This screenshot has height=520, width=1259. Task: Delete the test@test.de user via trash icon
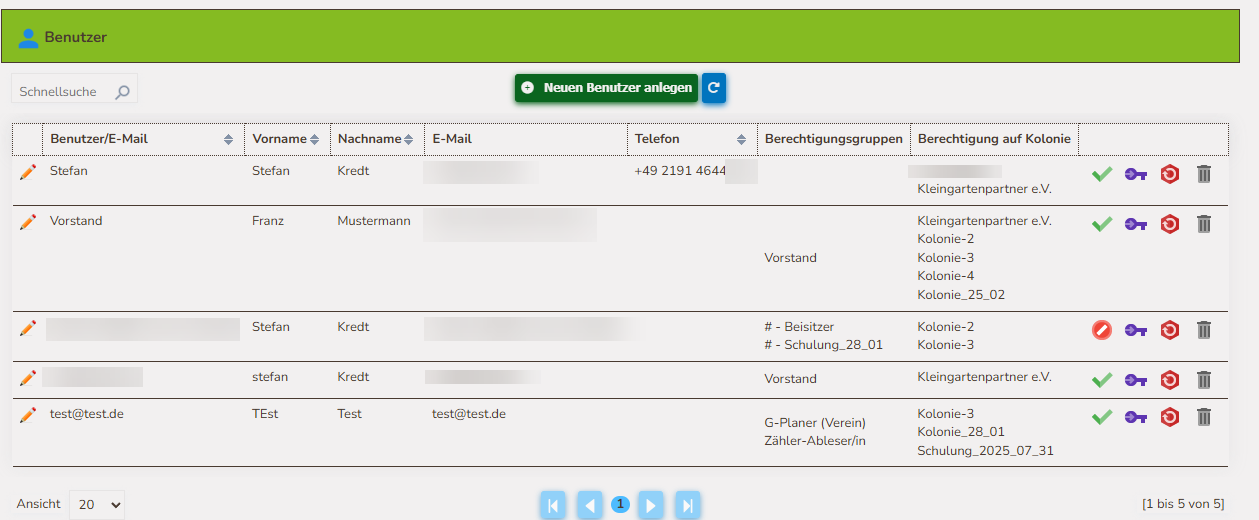[x=1204, y=417]
